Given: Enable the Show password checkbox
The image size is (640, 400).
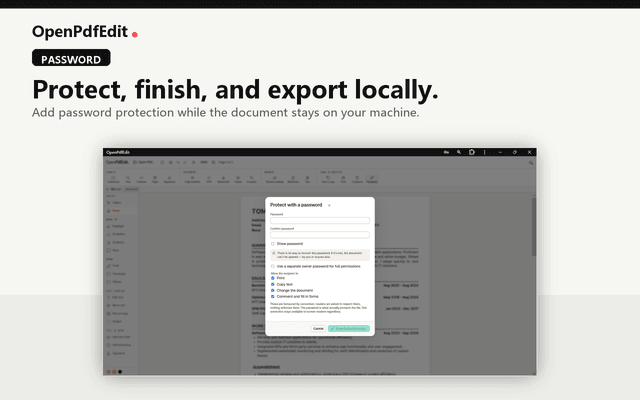Looking at the screenshot, I should click(273, 244).
